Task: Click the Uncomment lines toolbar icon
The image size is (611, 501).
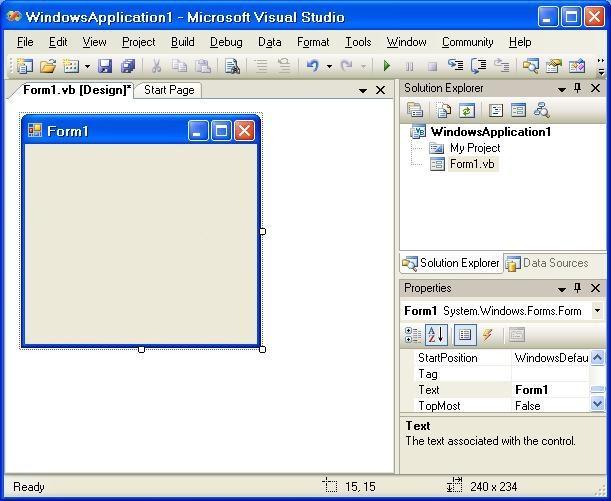Action: coord(284,66)
